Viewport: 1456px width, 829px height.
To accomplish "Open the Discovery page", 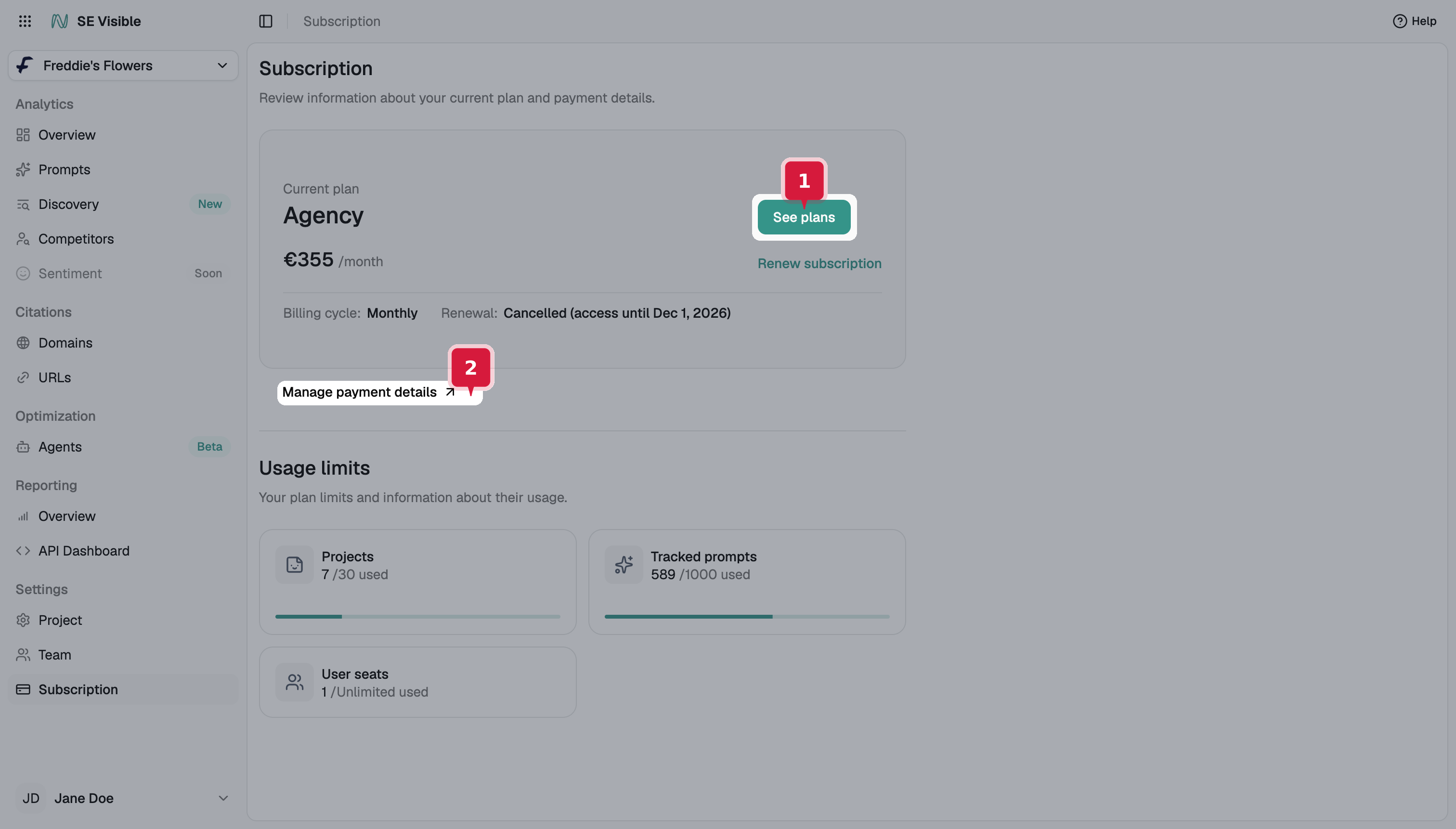I will click(x=122, y=205).
